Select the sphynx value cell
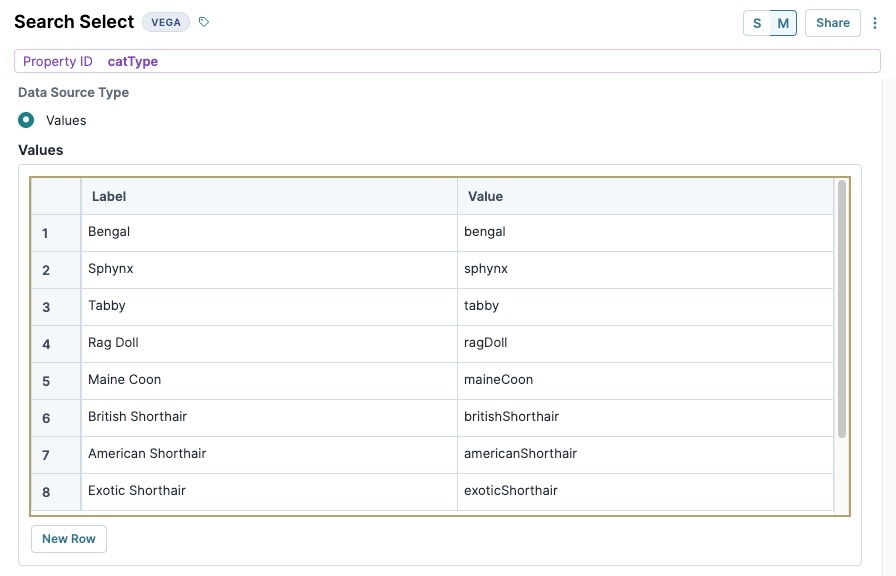896x576 pixels. coord(645,270)
